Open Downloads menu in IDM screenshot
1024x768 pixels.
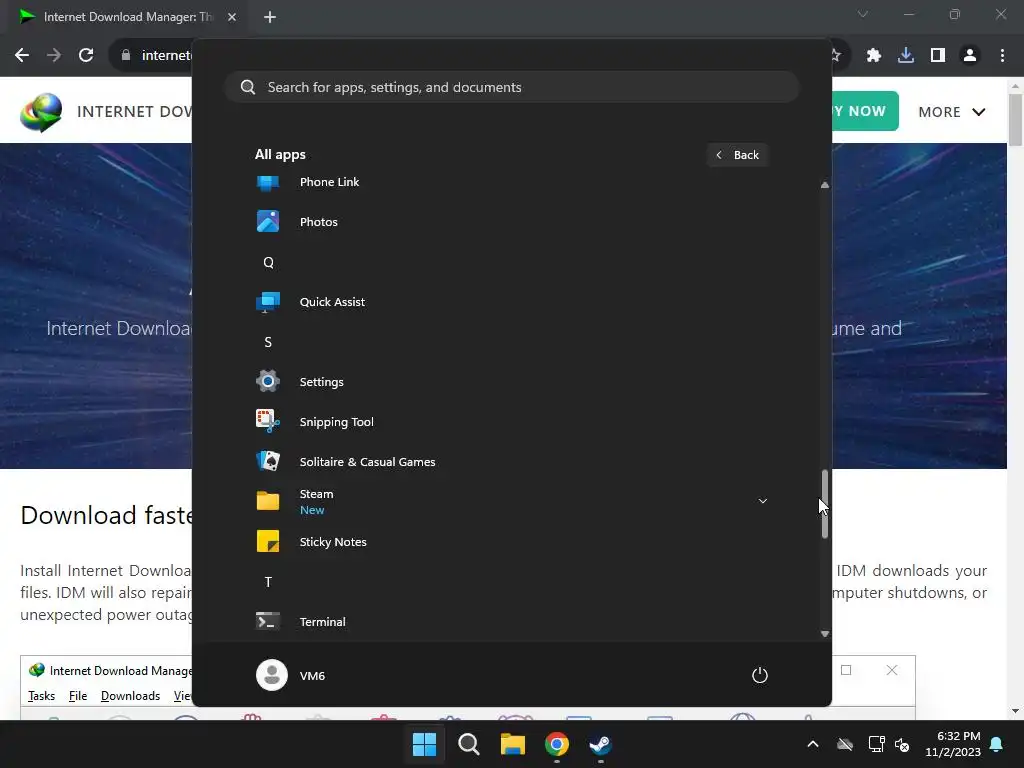click(130, 696)
